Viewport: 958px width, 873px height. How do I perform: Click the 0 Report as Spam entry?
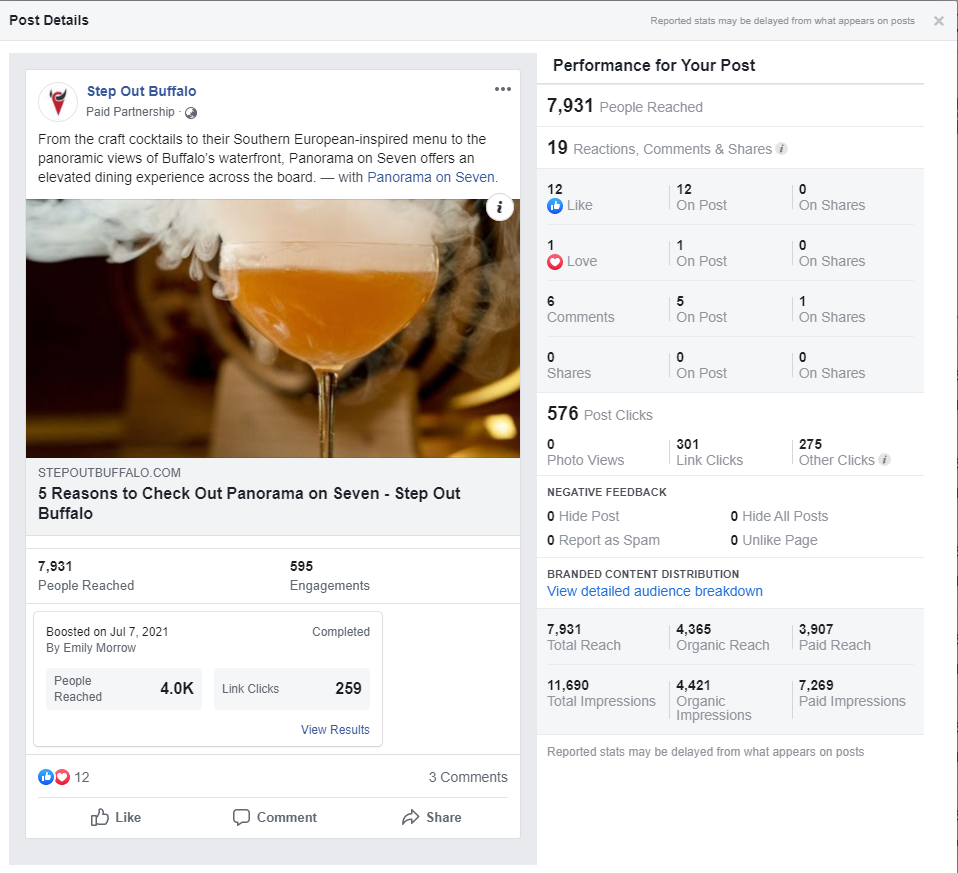point(603,540)
